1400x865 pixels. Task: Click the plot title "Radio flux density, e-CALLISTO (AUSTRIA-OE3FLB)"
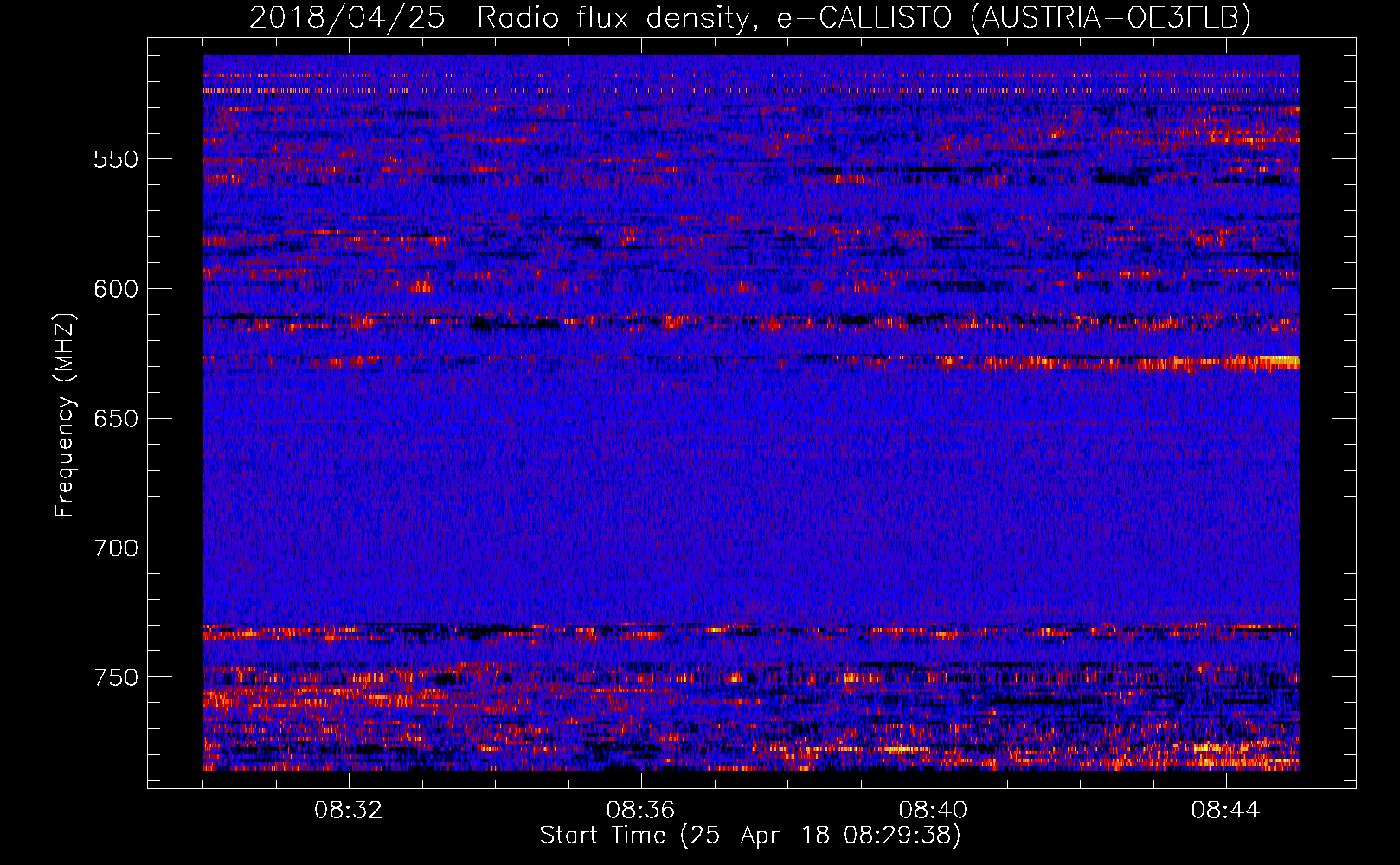coord(864,17)
